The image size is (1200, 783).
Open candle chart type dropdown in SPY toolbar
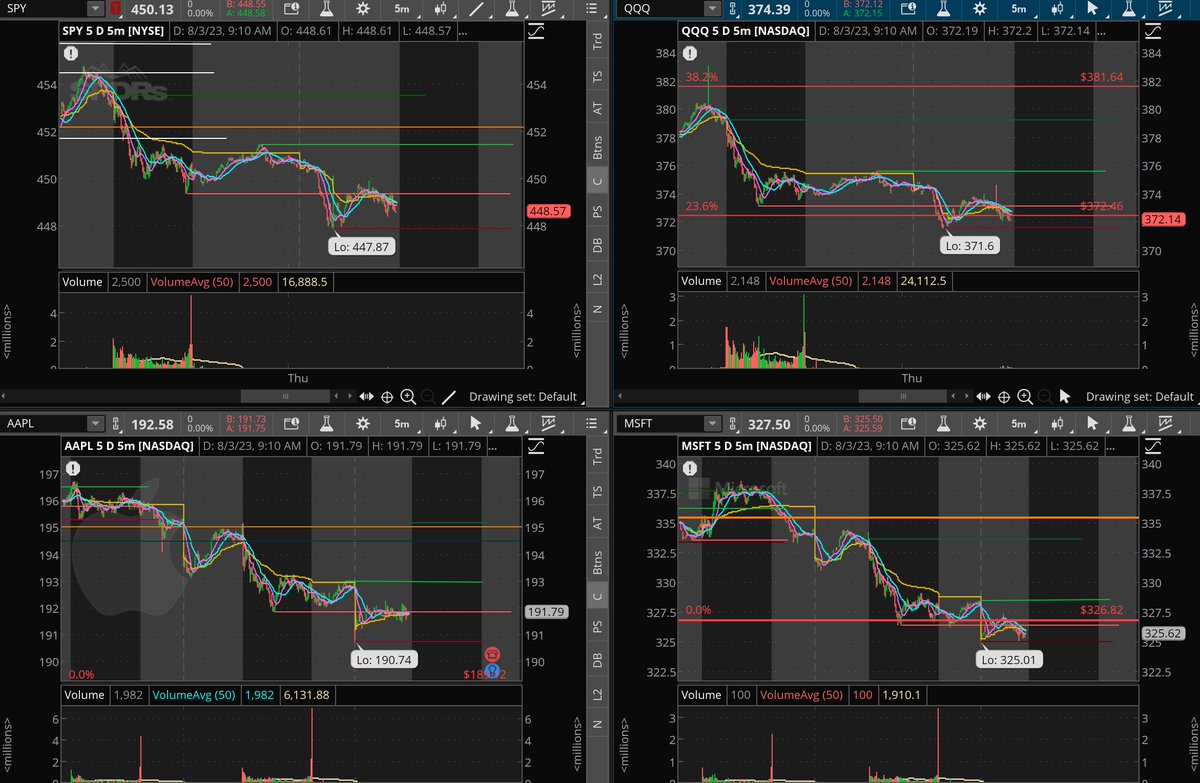click(x=440, y=9)
